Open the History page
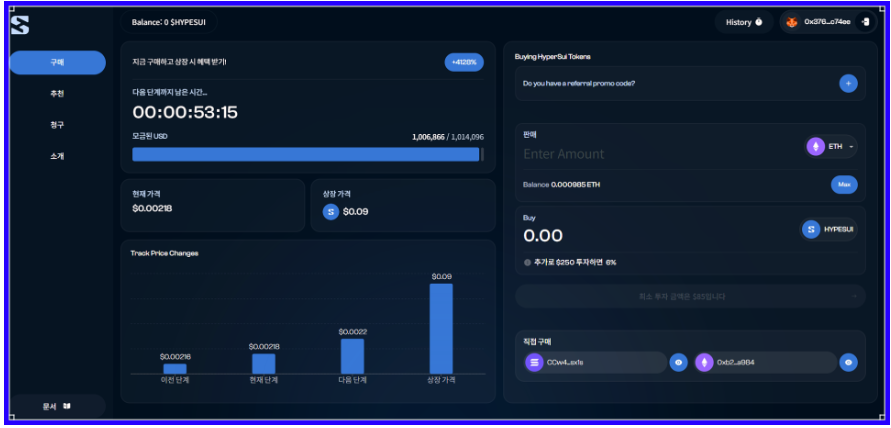The height and width of the screenshot is (428, 891). point(744,22)
